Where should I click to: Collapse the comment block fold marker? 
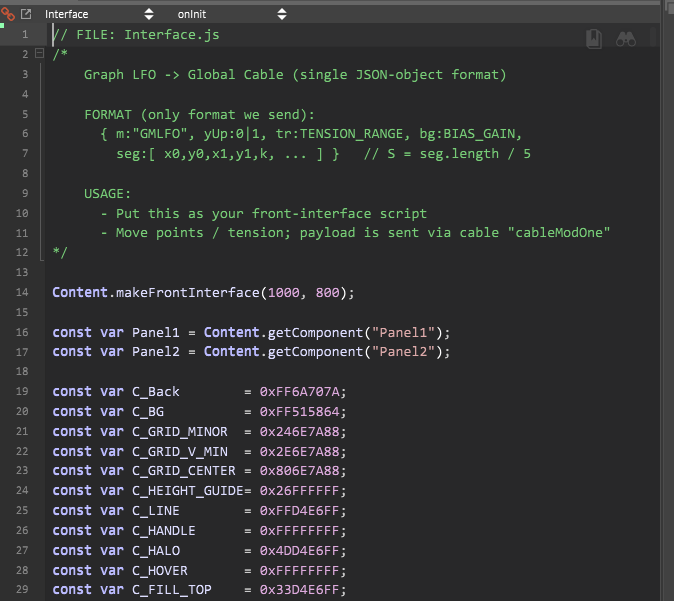(x=39, y=53)
